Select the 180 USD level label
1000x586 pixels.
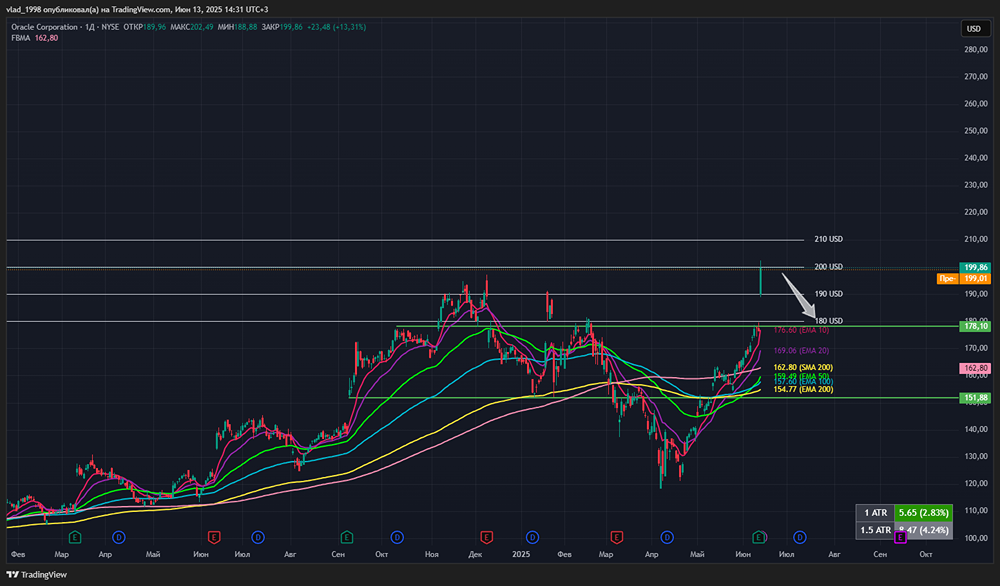tap(829, 321)
